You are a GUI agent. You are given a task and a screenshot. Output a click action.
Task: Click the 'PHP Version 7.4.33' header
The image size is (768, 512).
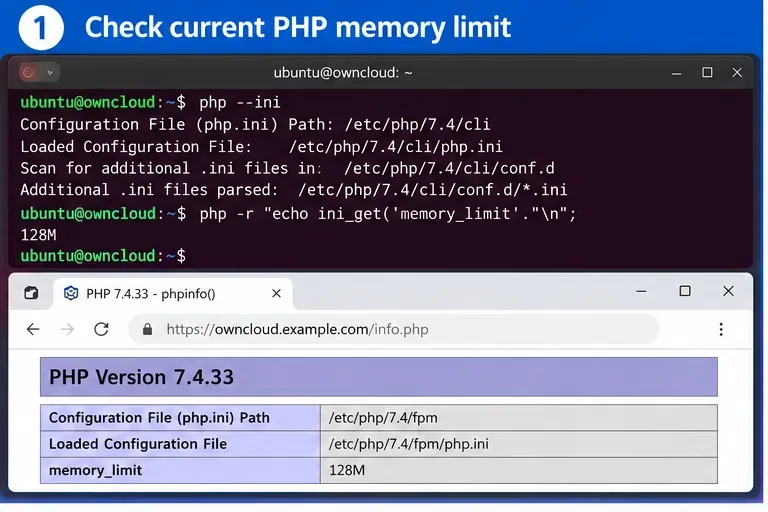pos(379,377)
